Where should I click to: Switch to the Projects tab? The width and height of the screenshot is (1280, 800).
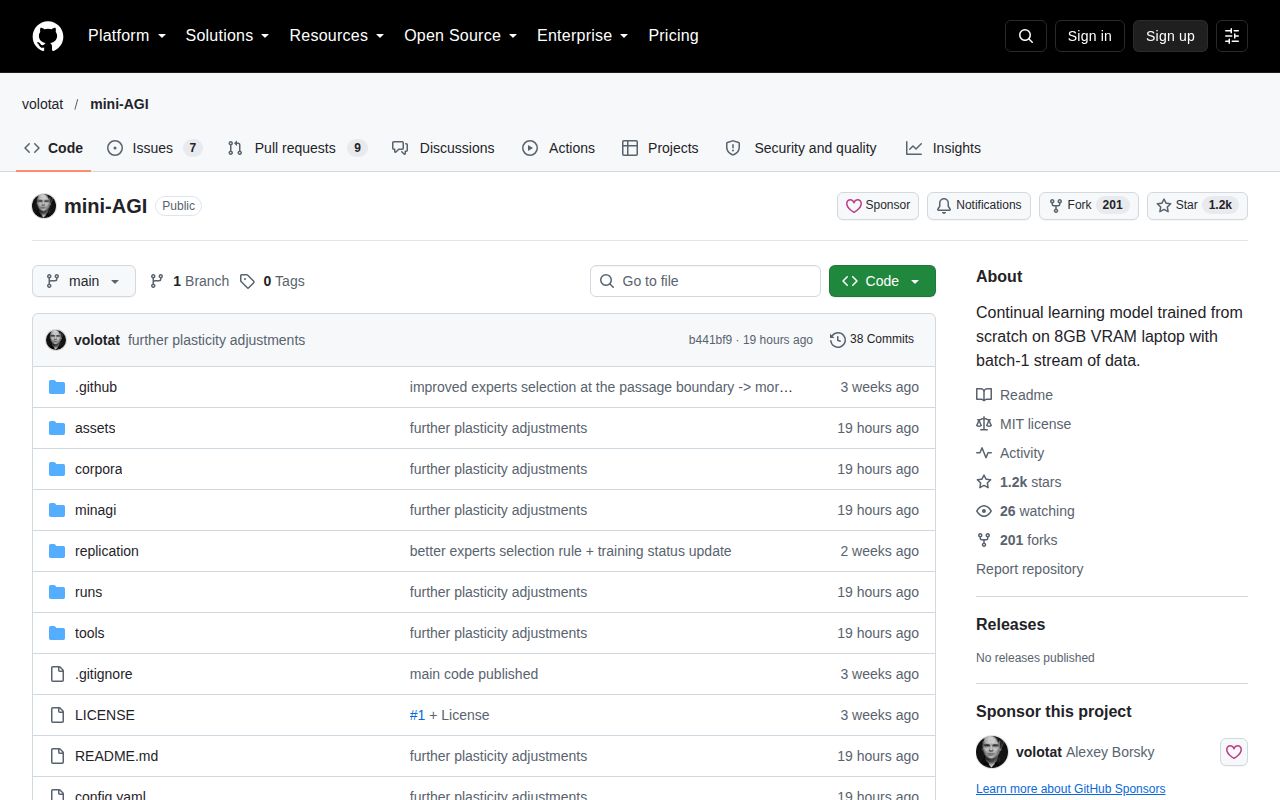pyautogui.click(x=660, y=148)
